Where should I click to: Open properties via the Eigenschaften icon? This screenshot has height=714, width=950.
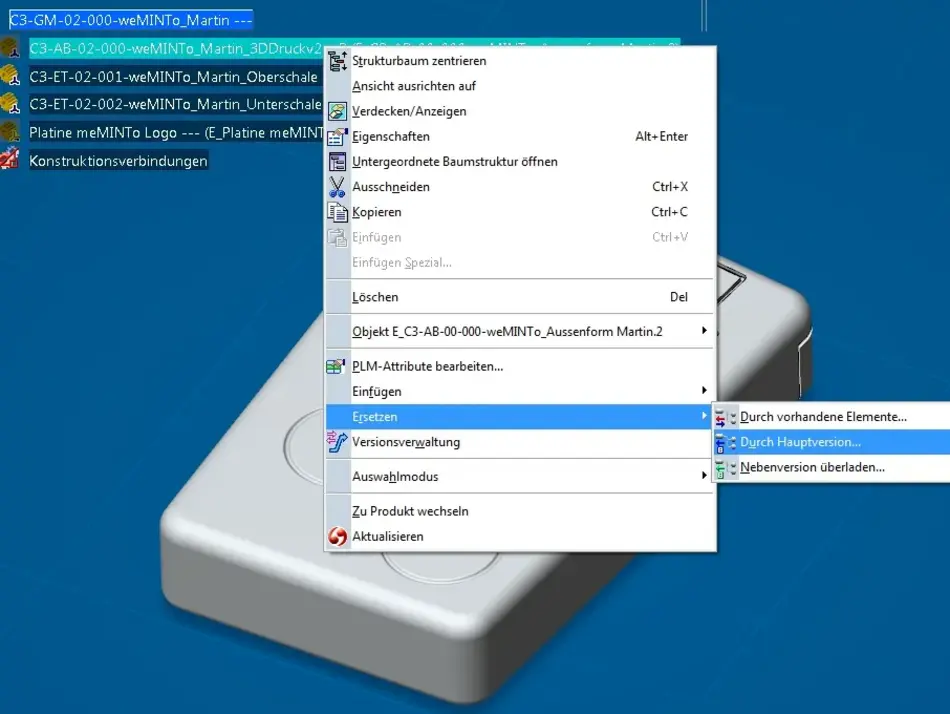338,136
